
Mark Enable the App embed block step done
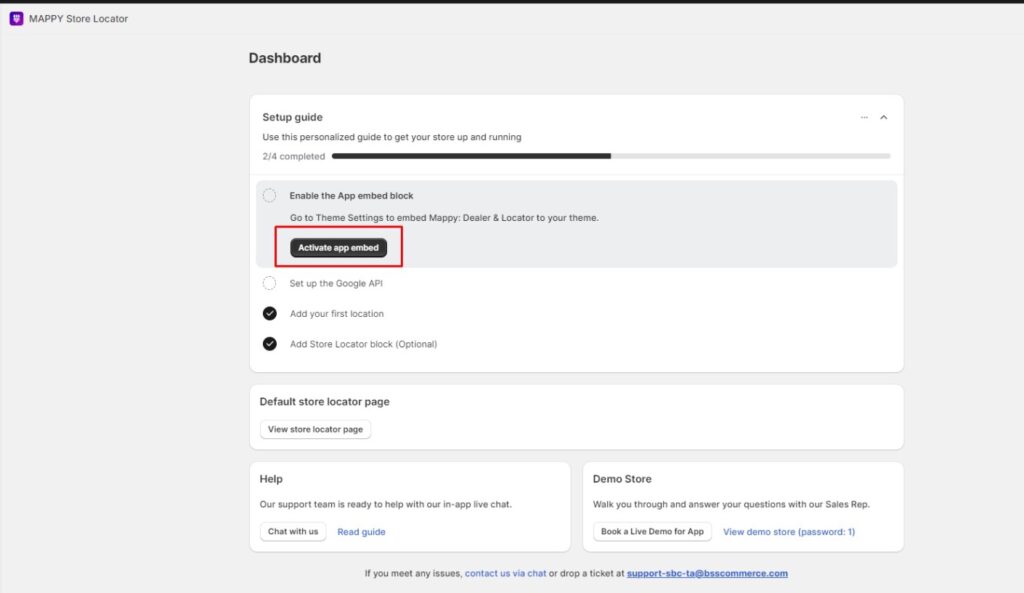tap(270, 195)
